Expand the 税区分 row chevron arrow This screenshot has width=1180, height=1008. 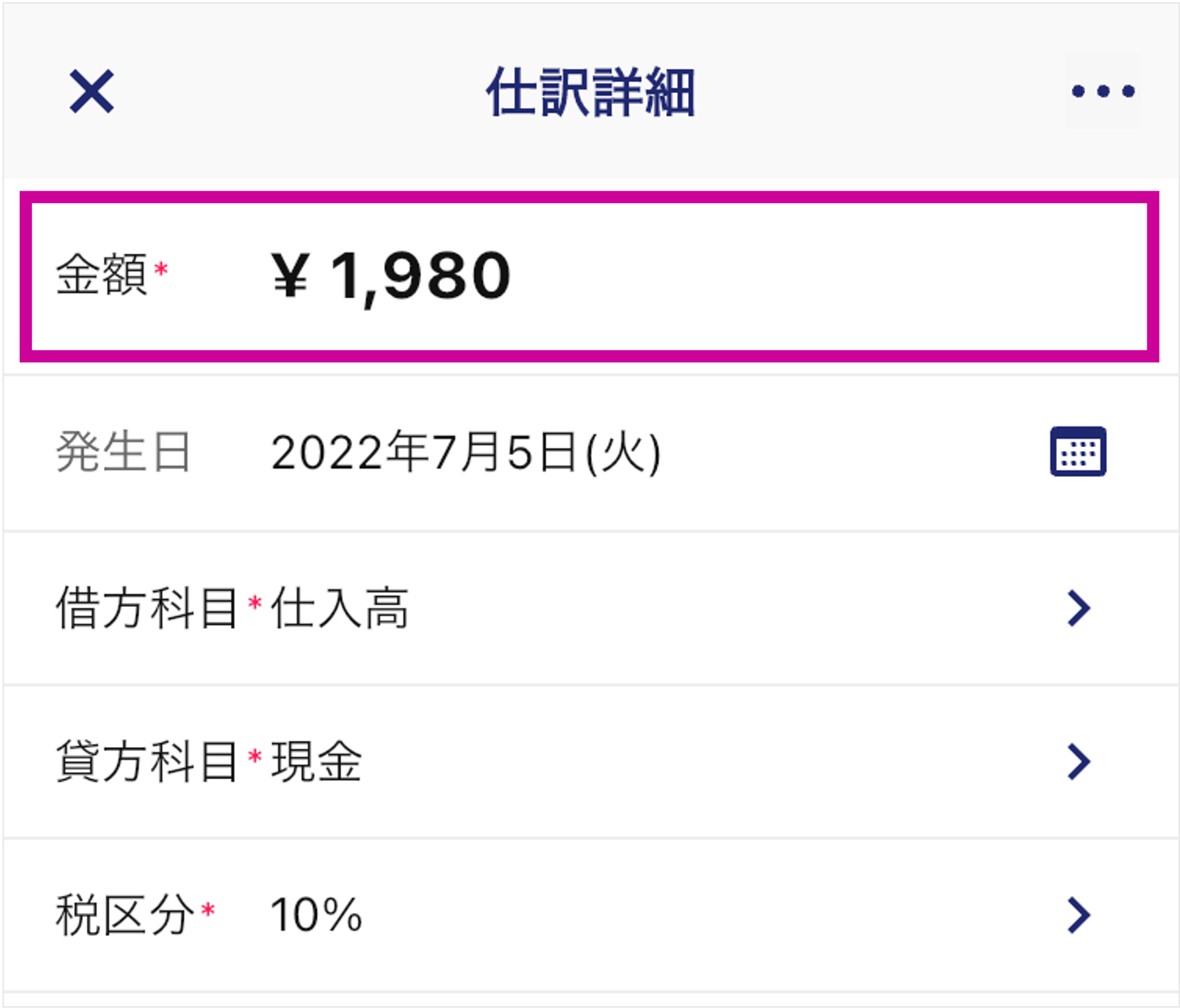[x=1079, y=914]
